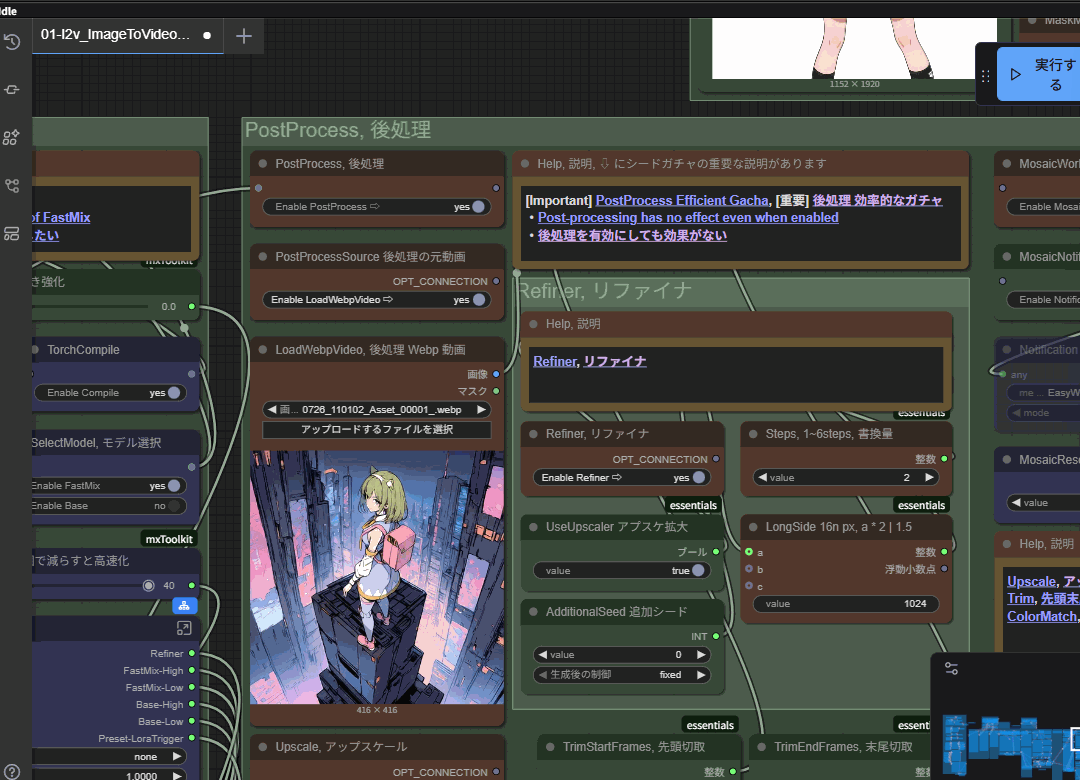Select radio option b in LongSide node

click(x=749, y=569)
